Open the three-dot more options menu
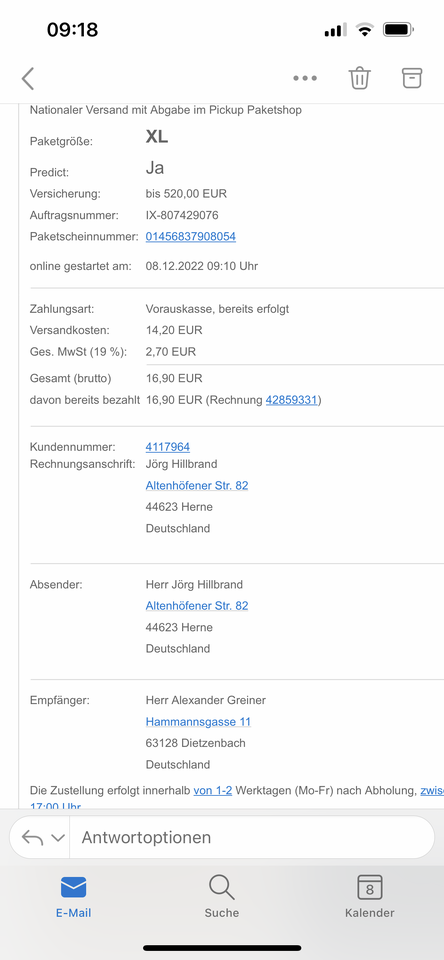The image size is (444, 960). [304, 78]
